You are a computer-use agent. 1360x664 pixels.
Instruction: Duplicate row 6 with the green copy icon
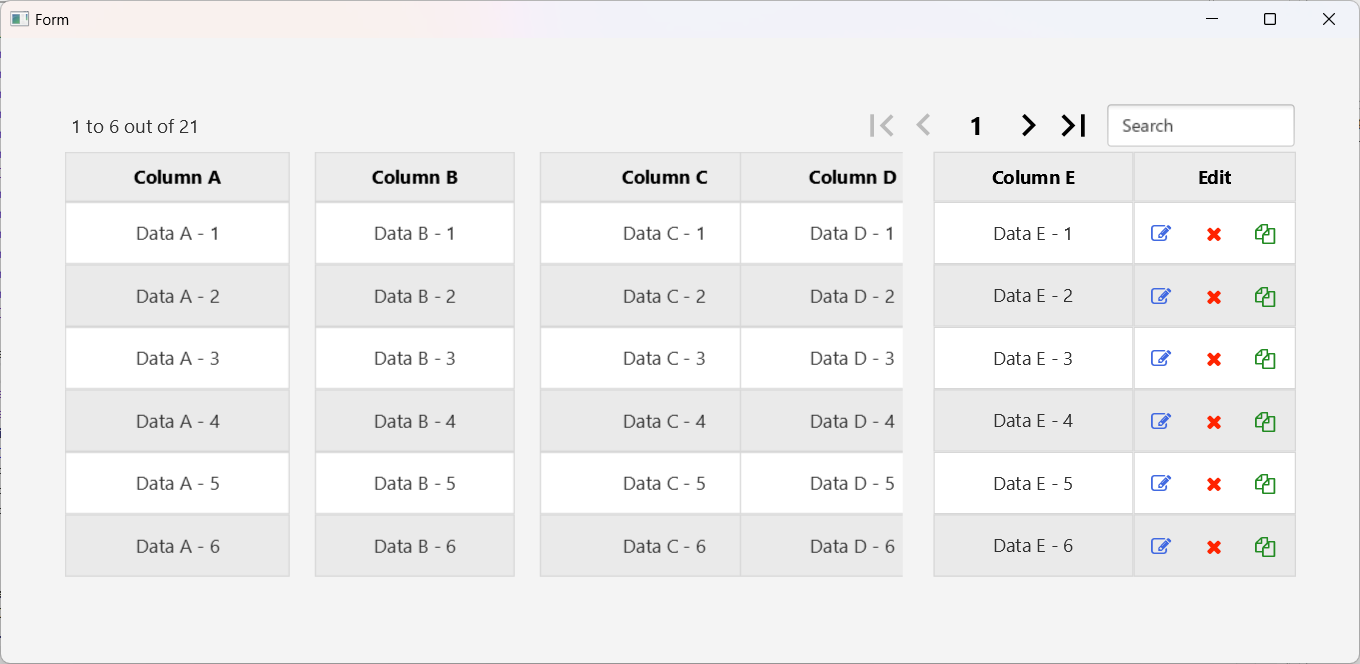1265,547
